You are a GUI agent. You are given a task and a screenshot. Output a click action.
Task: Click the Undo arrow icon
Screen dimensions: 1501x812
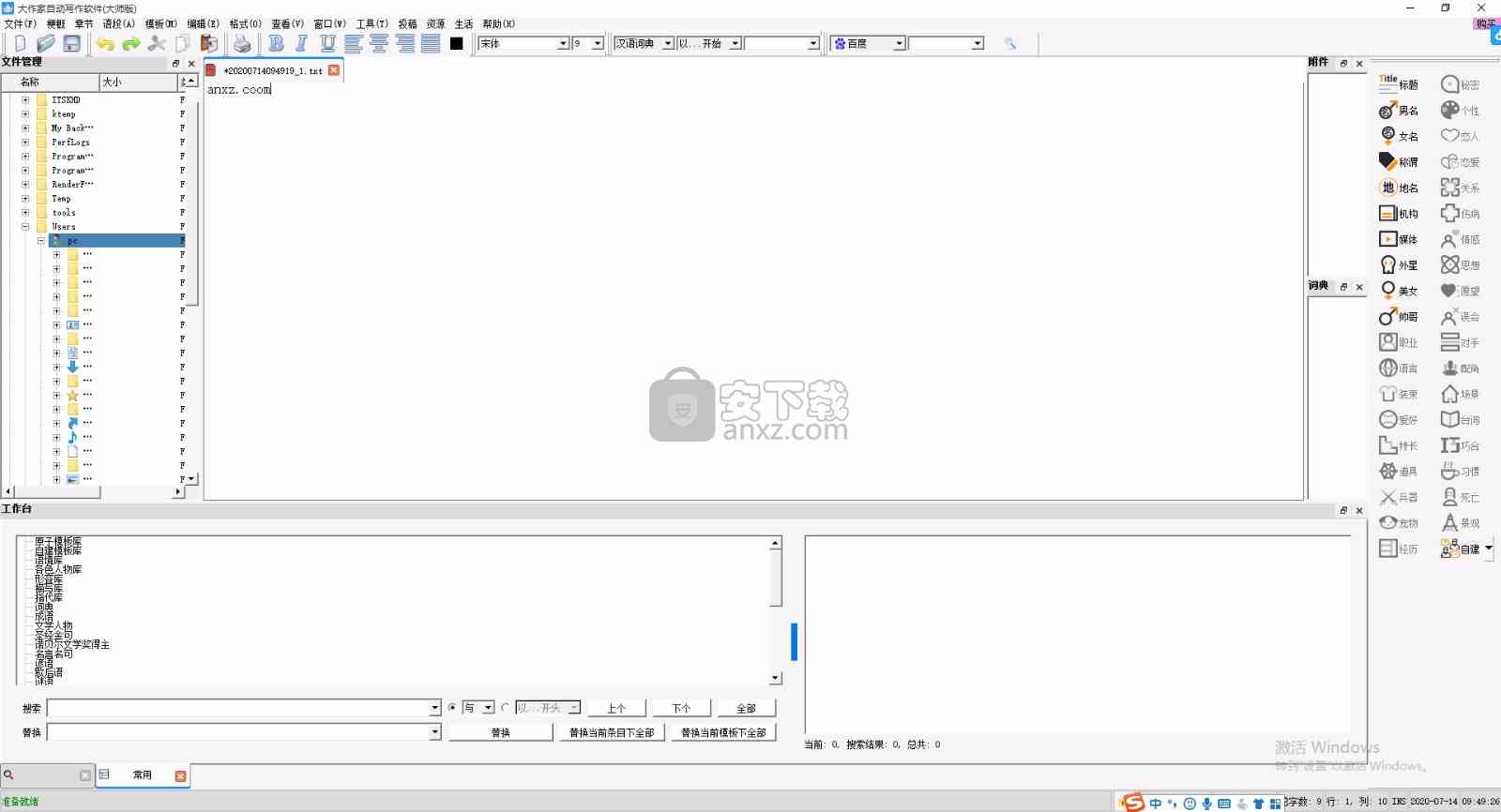point(105,43)
